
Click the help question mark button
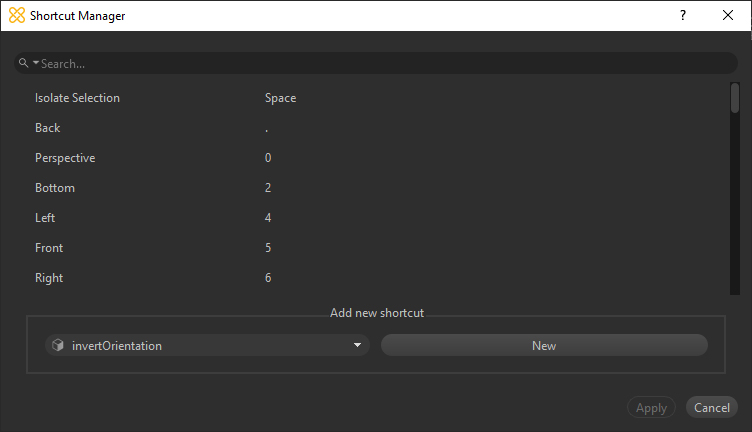(683, 16)
